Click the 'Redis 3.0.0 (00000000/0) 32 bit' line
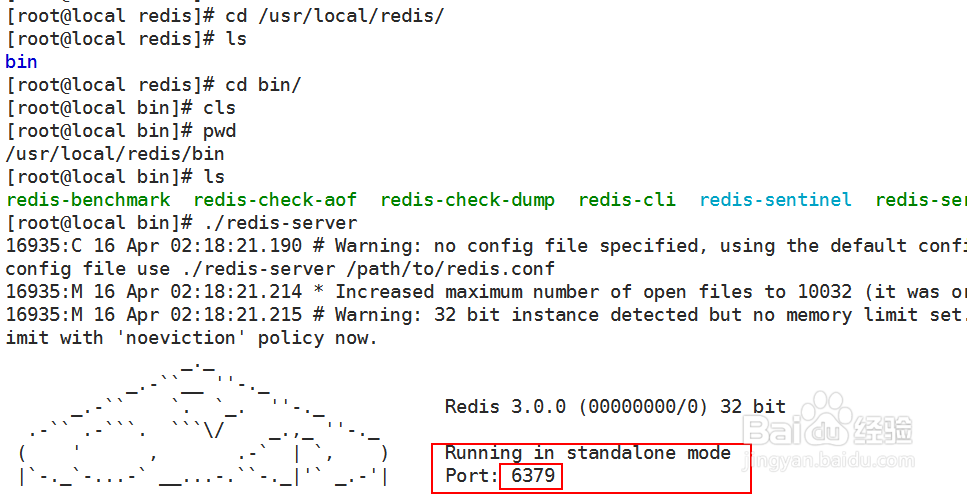967x494 pixels. (615, 407)
